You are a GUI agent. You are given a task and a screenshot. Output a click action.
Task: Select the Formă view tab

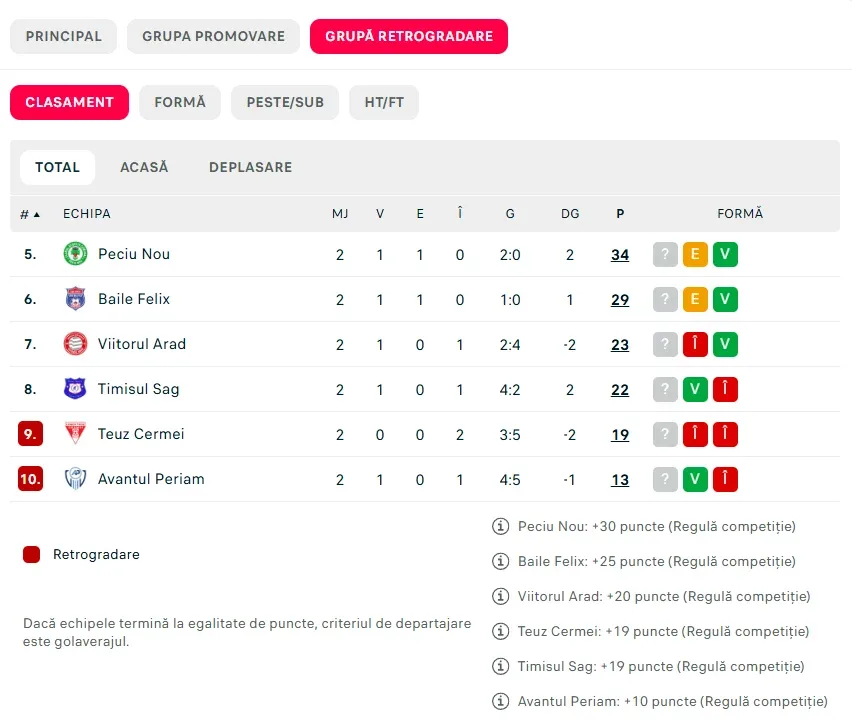pos(180,102)
